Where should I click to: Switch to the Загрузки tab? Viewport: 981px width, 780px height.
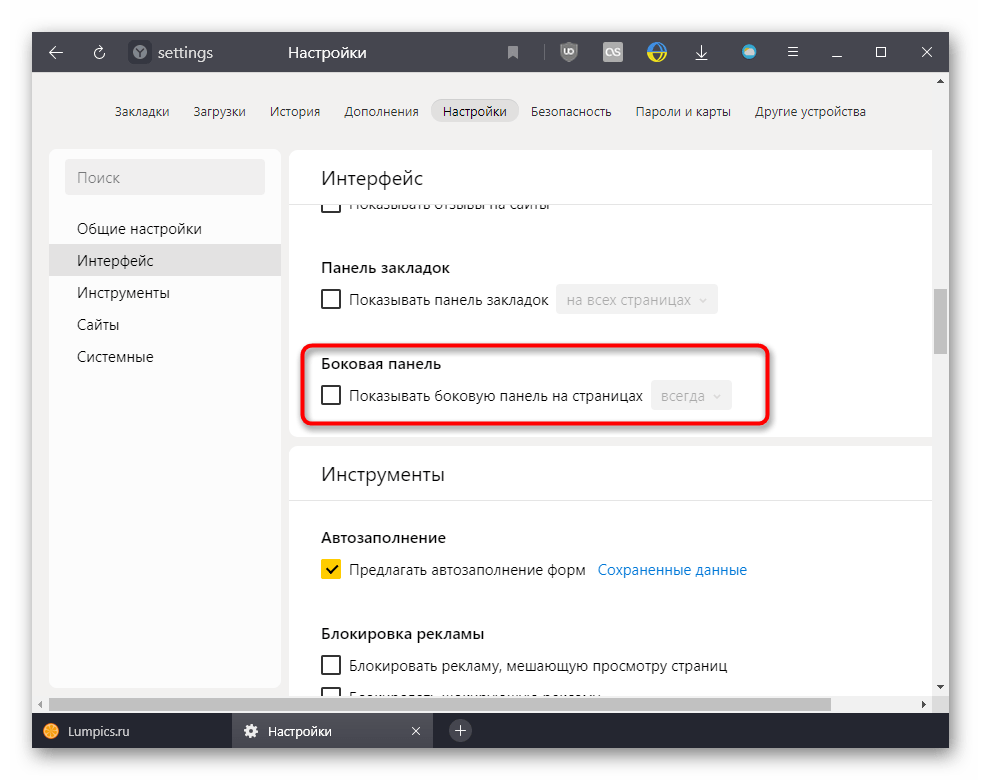click(x=219, y=111)
